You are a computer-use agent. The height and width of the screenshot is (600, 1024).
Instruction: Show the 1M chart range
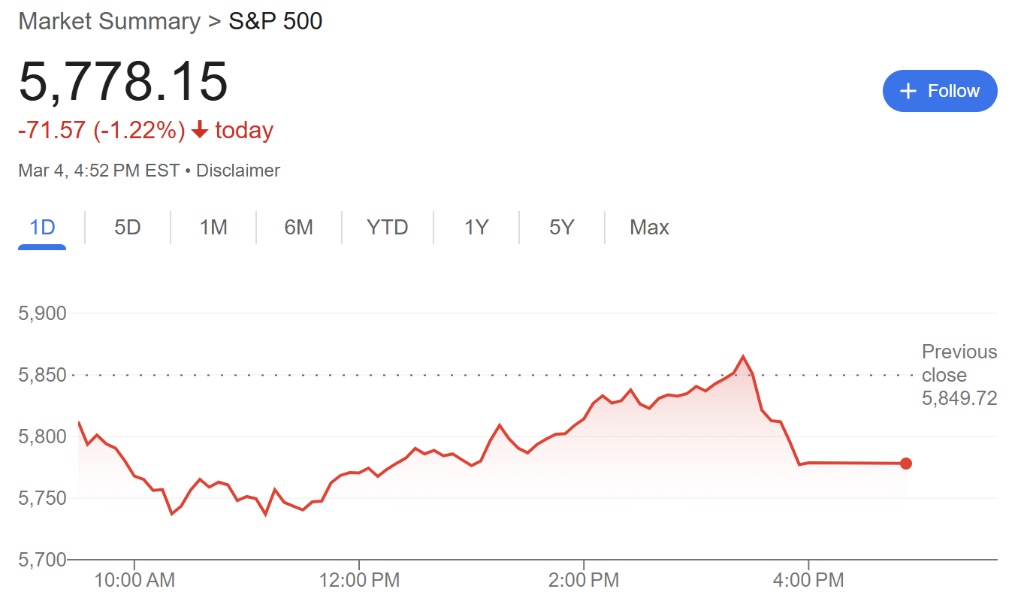point(213,228)
